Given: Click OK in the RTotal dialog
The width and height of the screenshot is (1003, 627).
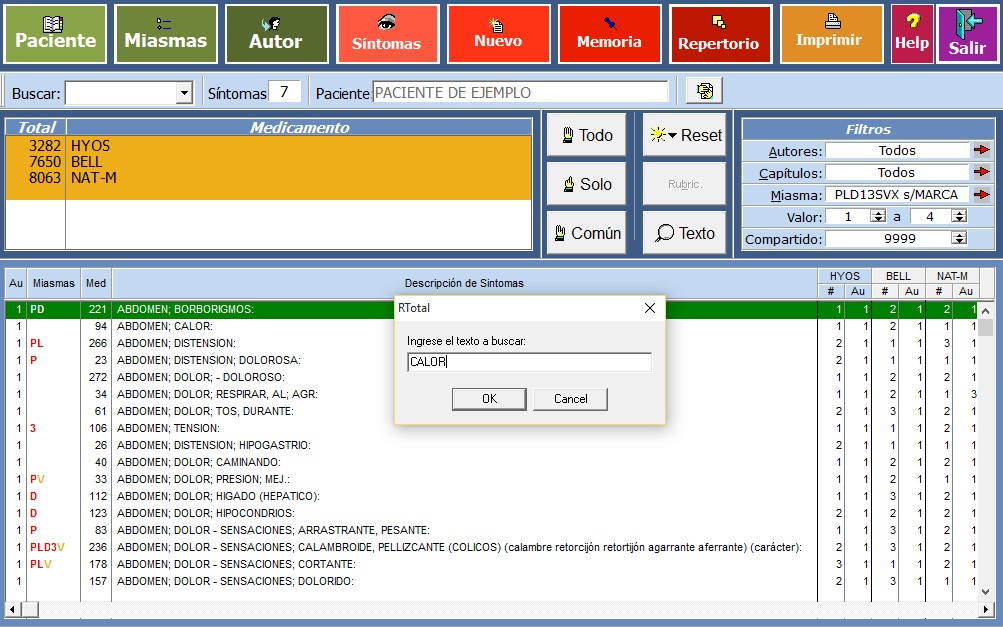Looking at the screenshot, I should 489,399.
